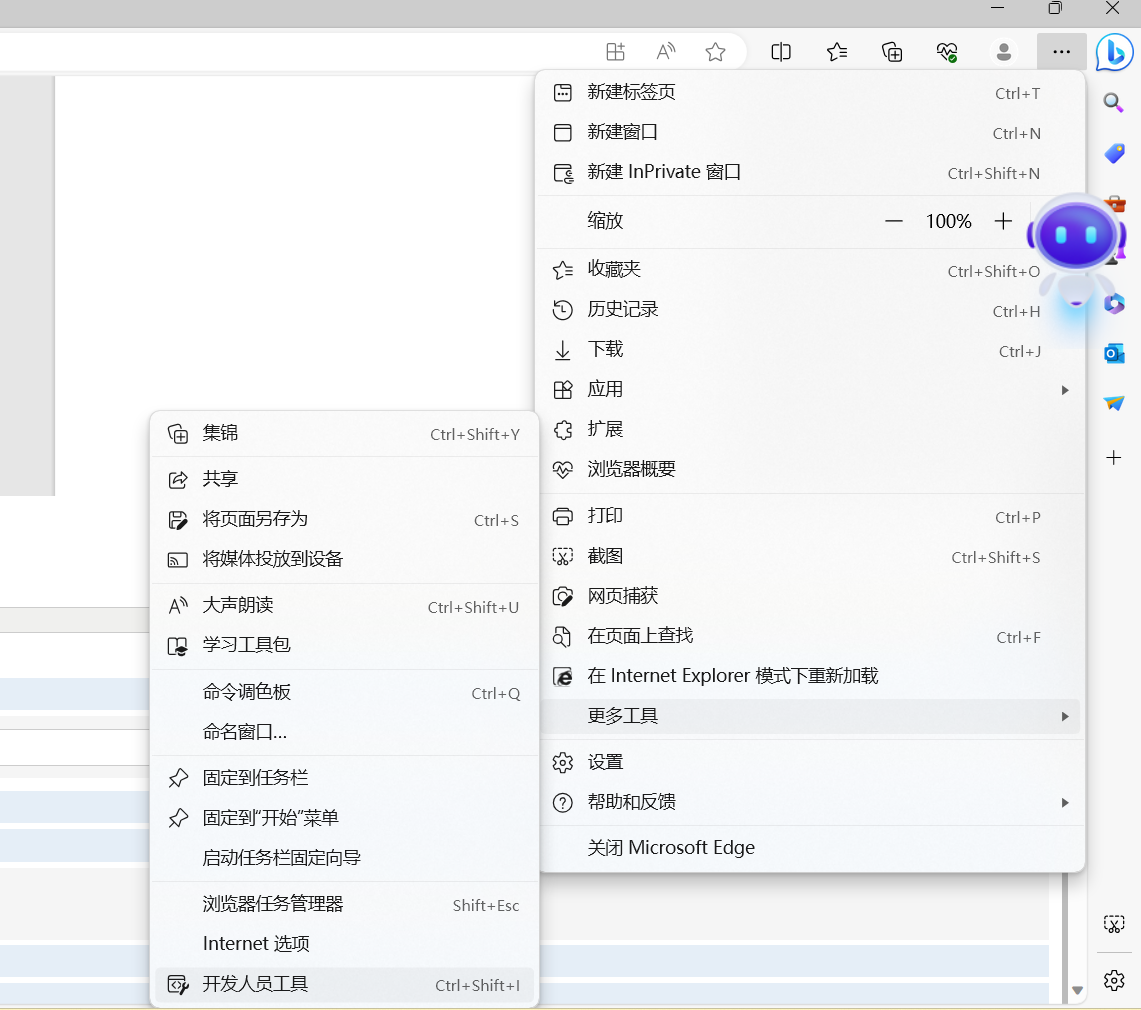Increase zoom with plus button

pos(1003,221)
